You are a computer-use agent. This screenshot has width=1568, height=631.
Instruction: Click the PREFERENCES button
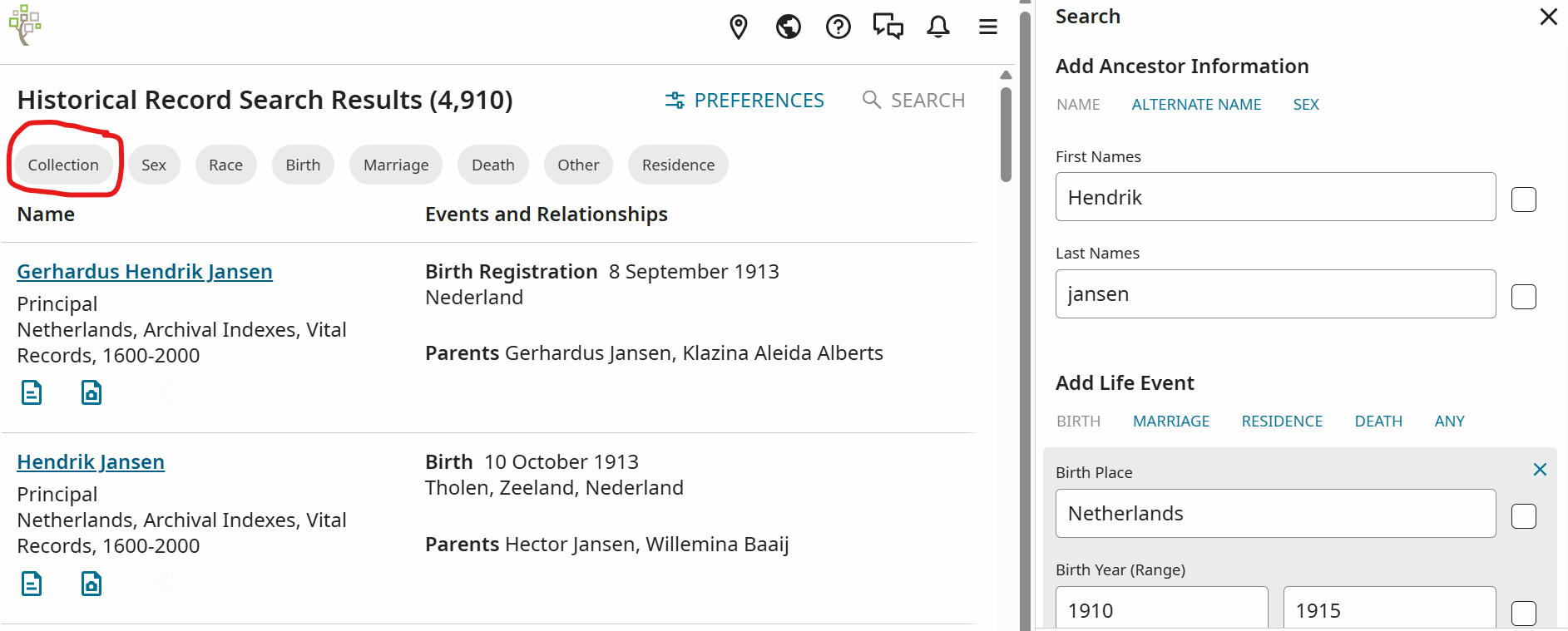point(744,101)
